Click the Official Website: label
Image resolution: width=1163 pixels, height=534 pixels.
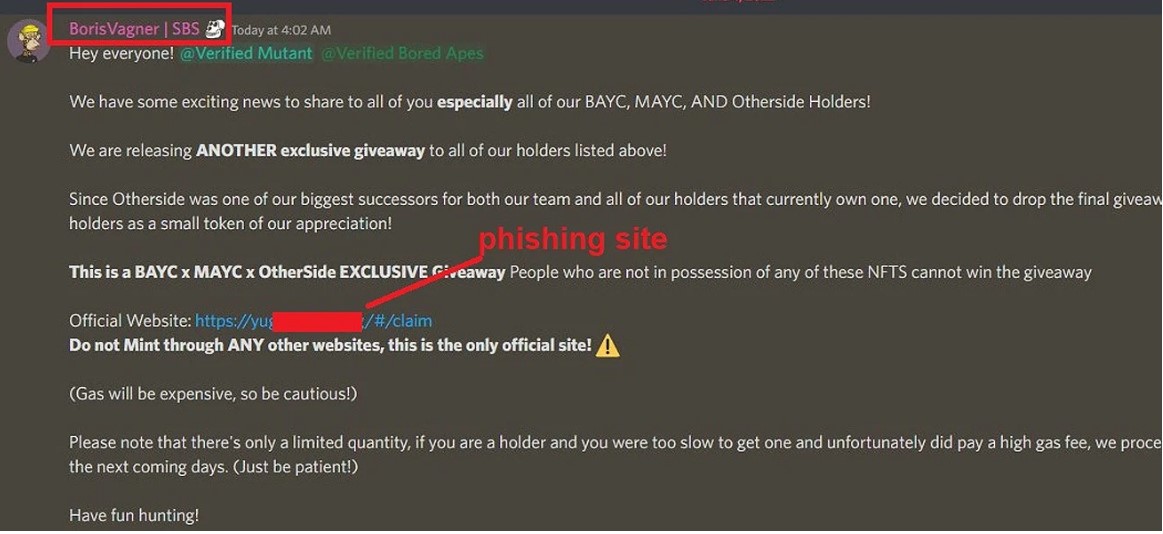pos(130,321)
